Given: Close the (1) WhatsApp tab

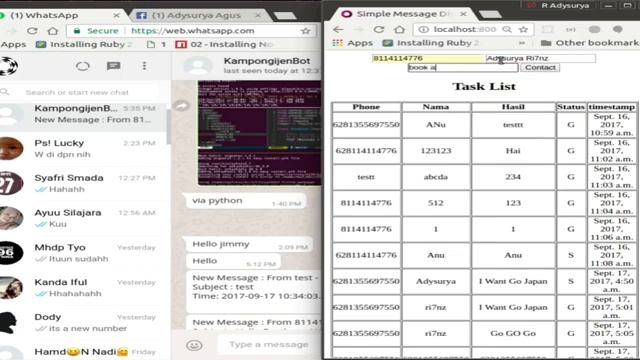Looking at the screenshot, I should [116, 16].
